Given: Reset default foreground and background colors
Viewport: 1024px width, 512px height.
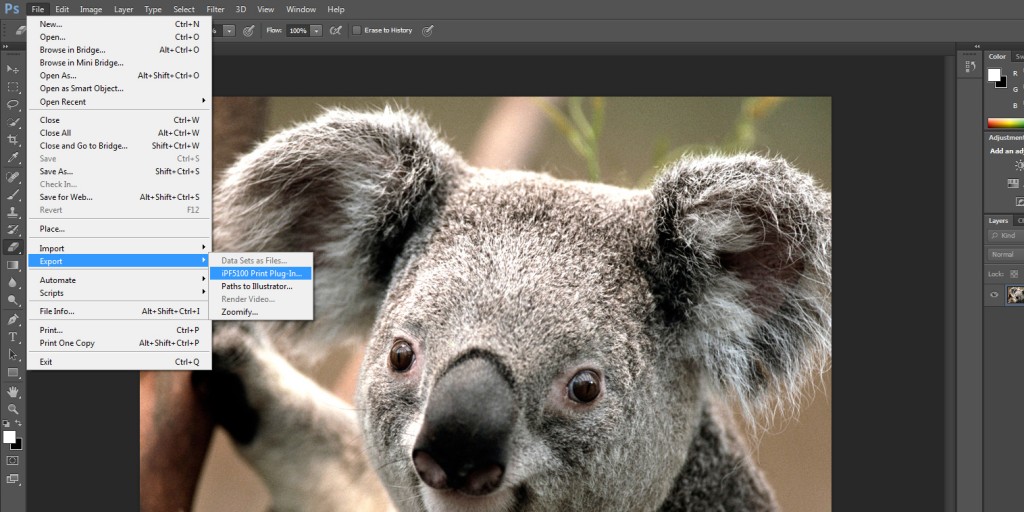Looking at the screenshot, I should point(6,423).
